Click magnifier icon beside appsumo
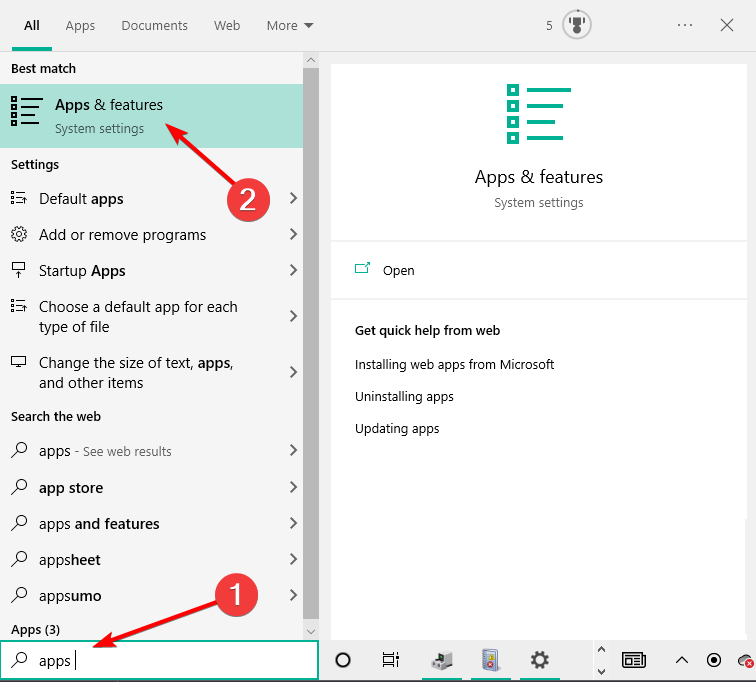 tap(19, 595)
